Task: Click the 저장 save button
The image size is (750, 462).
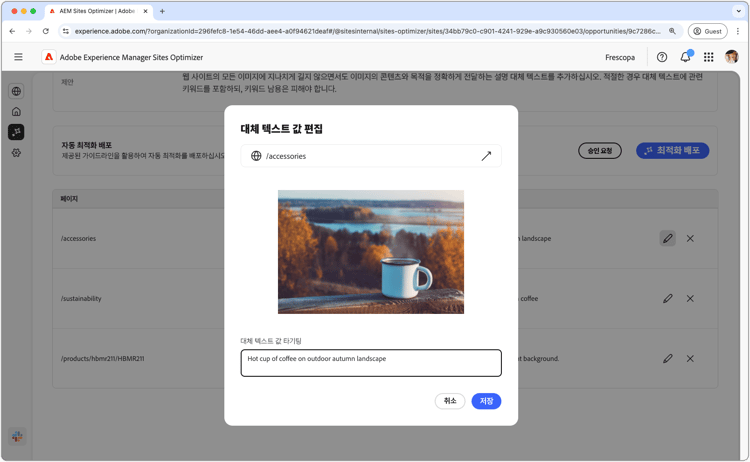Action: click(x=486, y=401)
